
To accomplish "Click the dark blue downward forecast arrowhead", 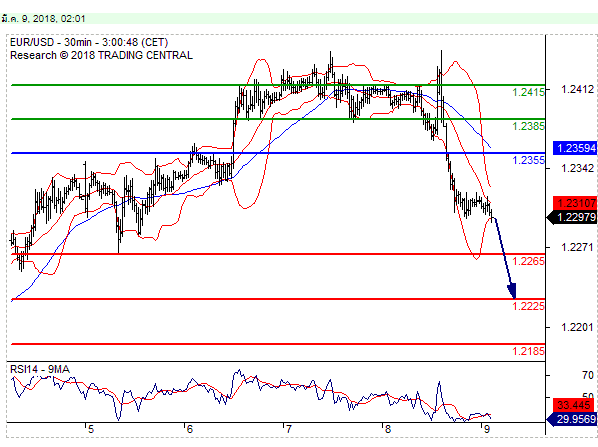I will pos(512,291).
